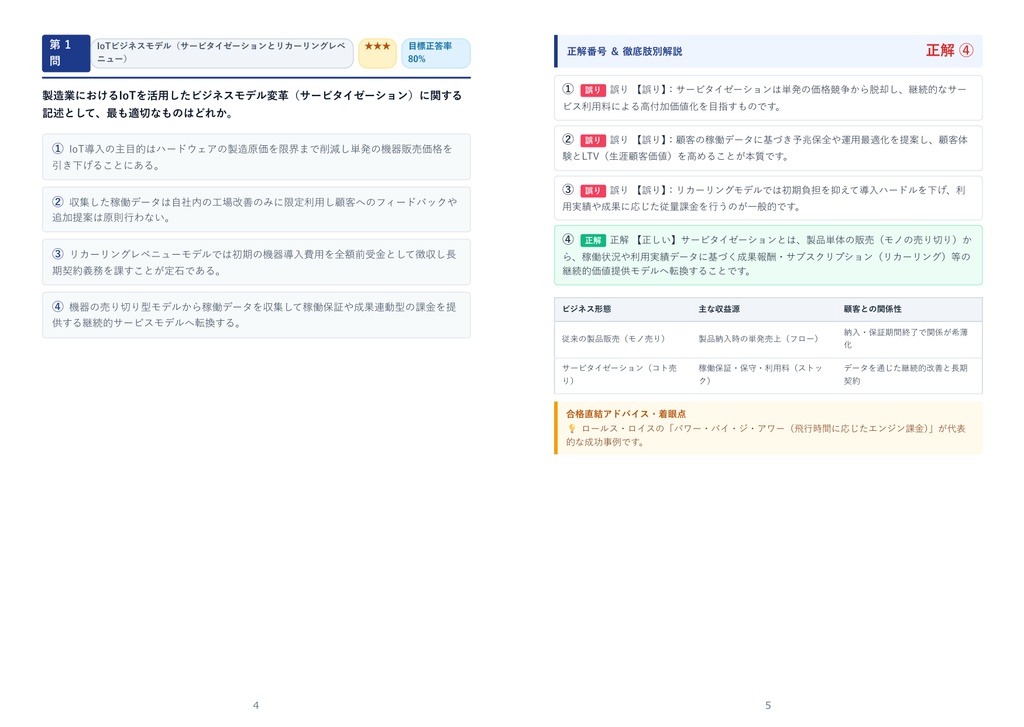Click page number 5 at the bottom
The image size is (1024, 727).
768,705
